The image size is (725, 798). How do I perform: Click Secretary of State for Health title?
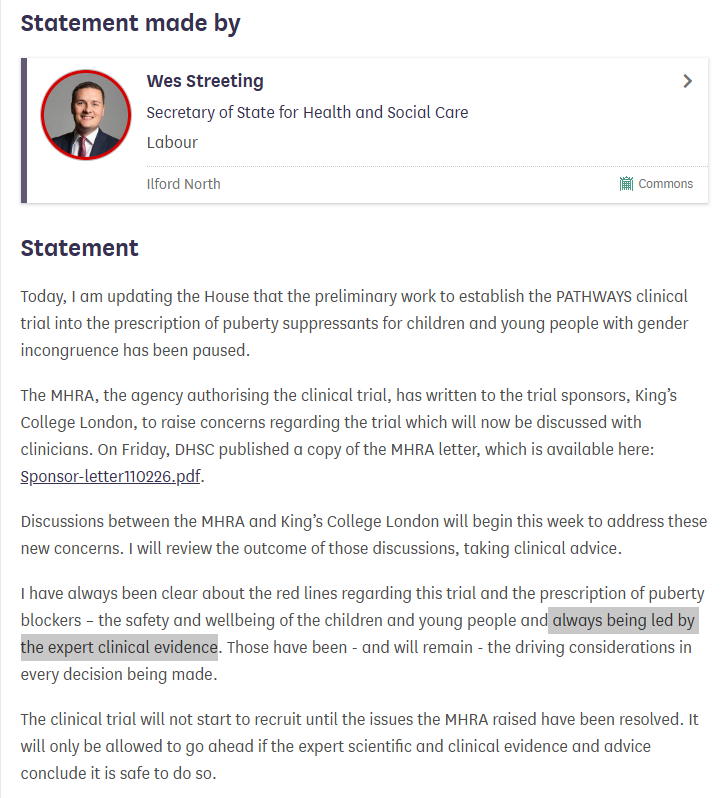point(307,112)
